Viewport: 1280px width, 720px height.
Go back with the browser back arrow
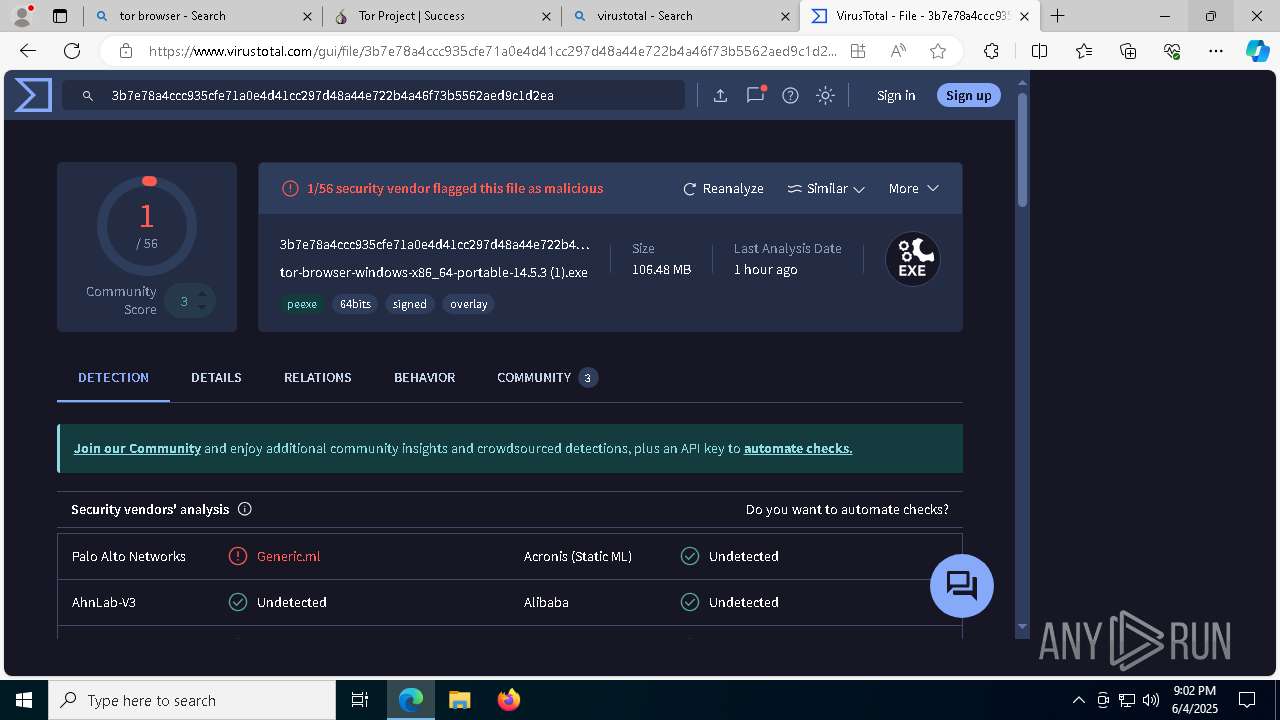click(x=28, y=51)
